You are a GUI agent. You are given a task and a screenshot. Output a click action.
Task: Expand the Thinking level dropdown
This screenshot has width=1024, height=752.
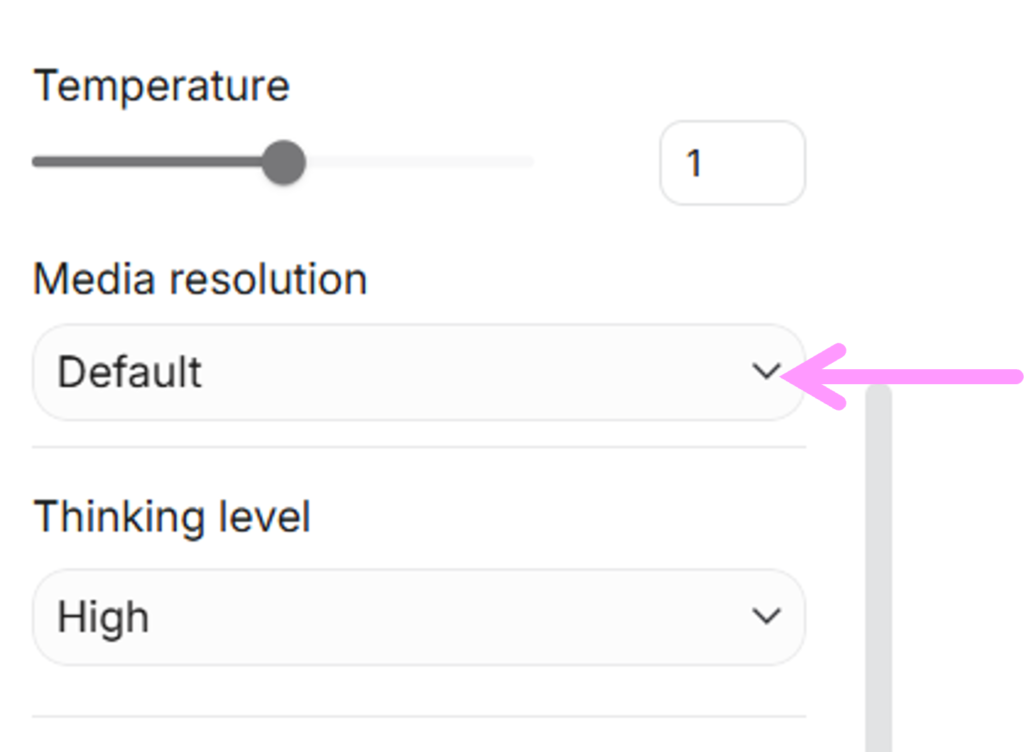[x=418, y=616]
